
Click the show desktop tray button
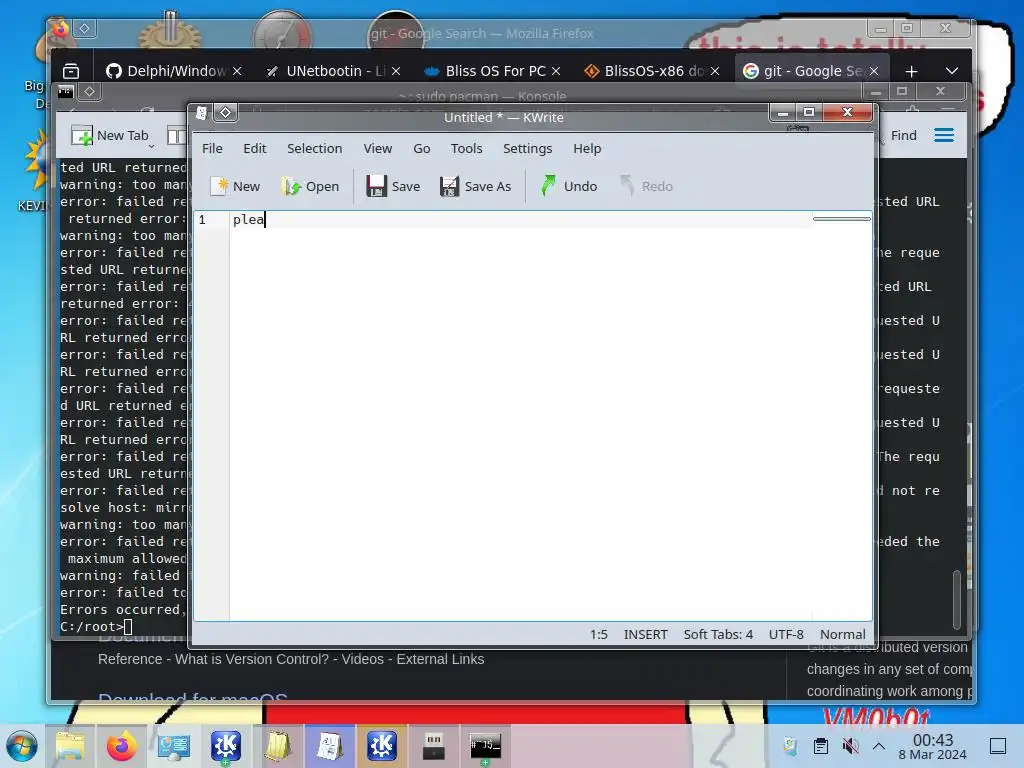[x=998, y=746]
